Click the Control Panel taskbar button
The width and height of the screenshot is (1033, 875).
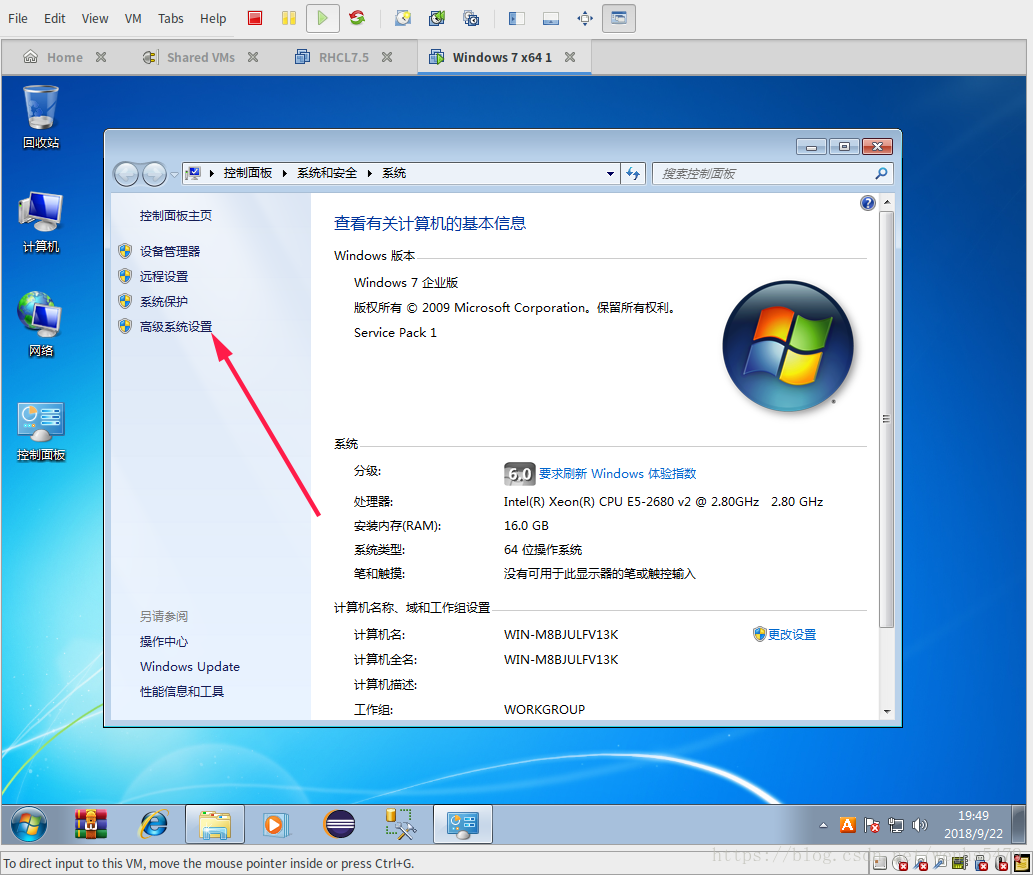[462, 824]
